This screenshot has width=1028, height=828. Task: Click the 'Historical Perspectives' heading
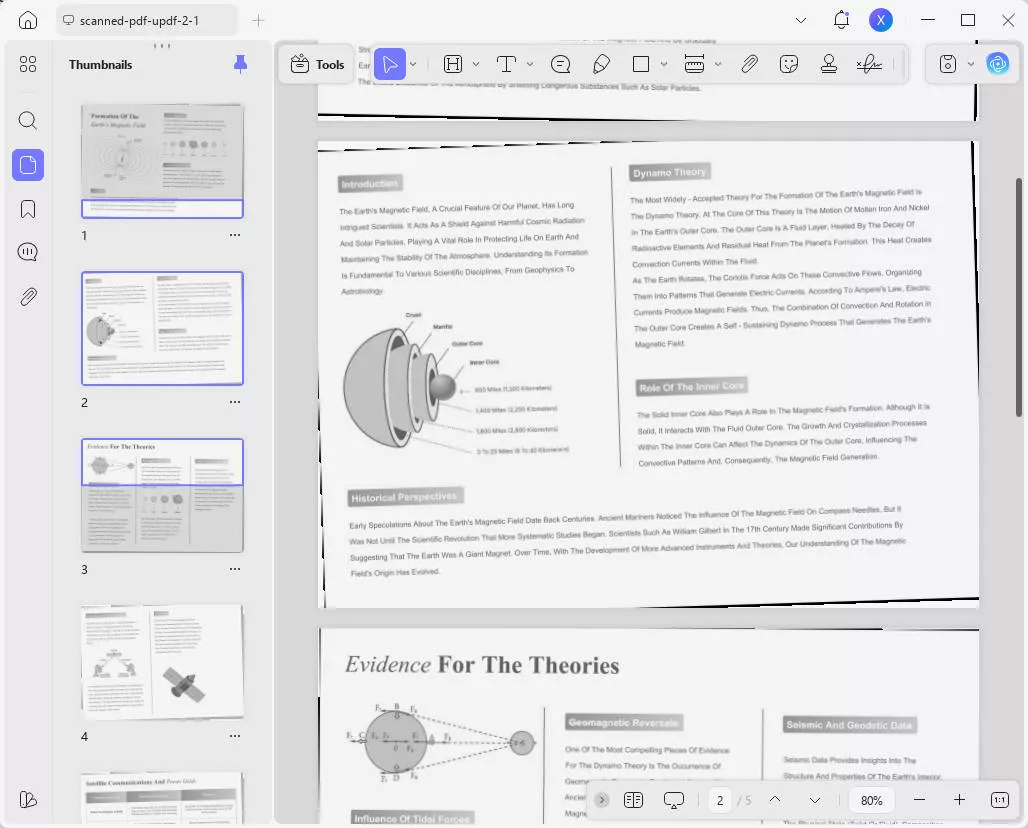coord(405,497)
